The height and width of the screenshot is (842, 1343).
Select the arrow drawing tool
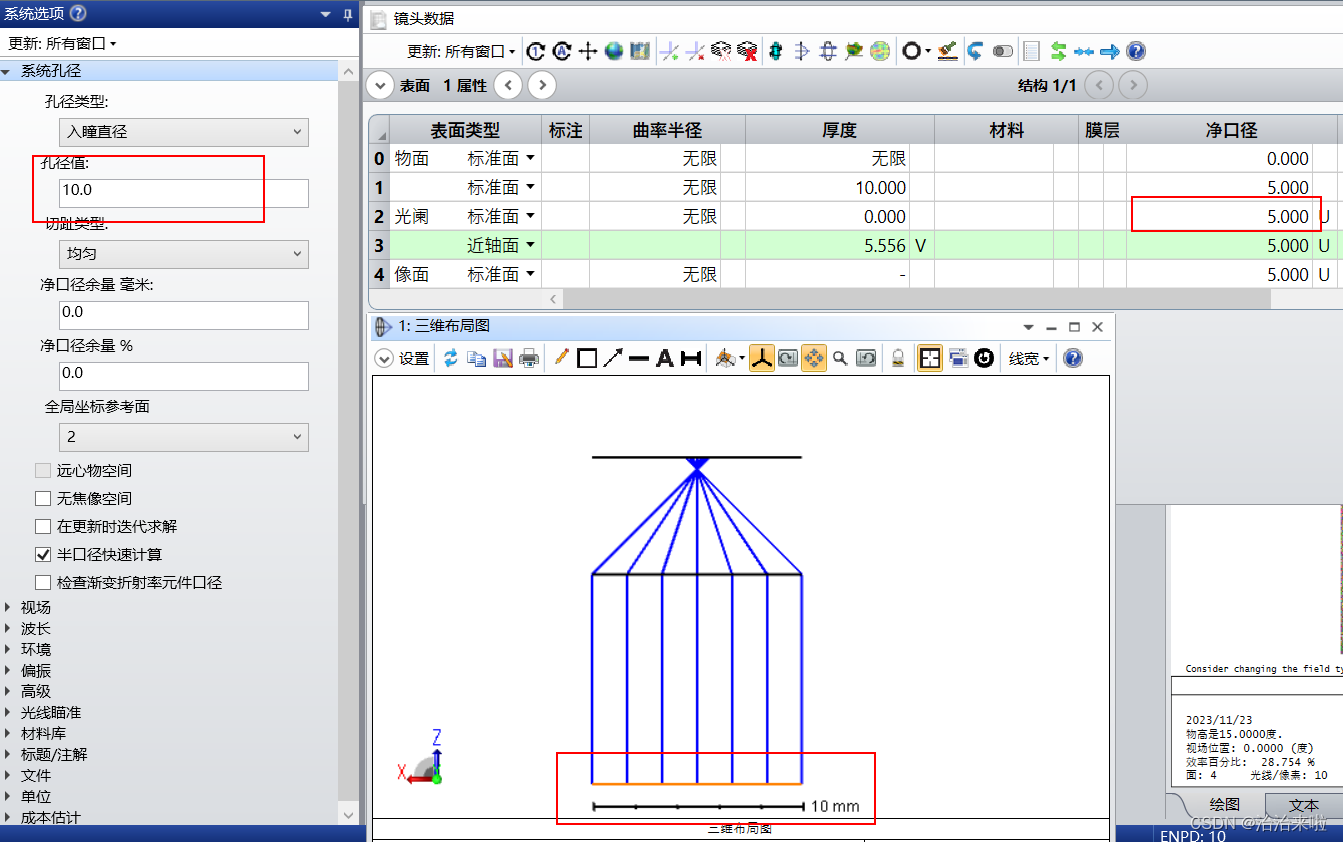click(x=613, y=358)
